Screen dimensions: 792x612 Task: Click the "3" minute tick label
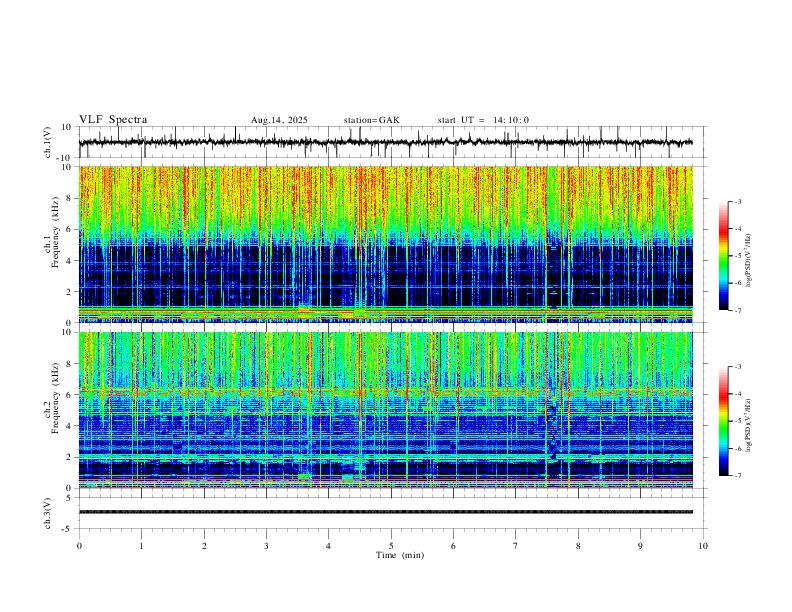(266, 546)
